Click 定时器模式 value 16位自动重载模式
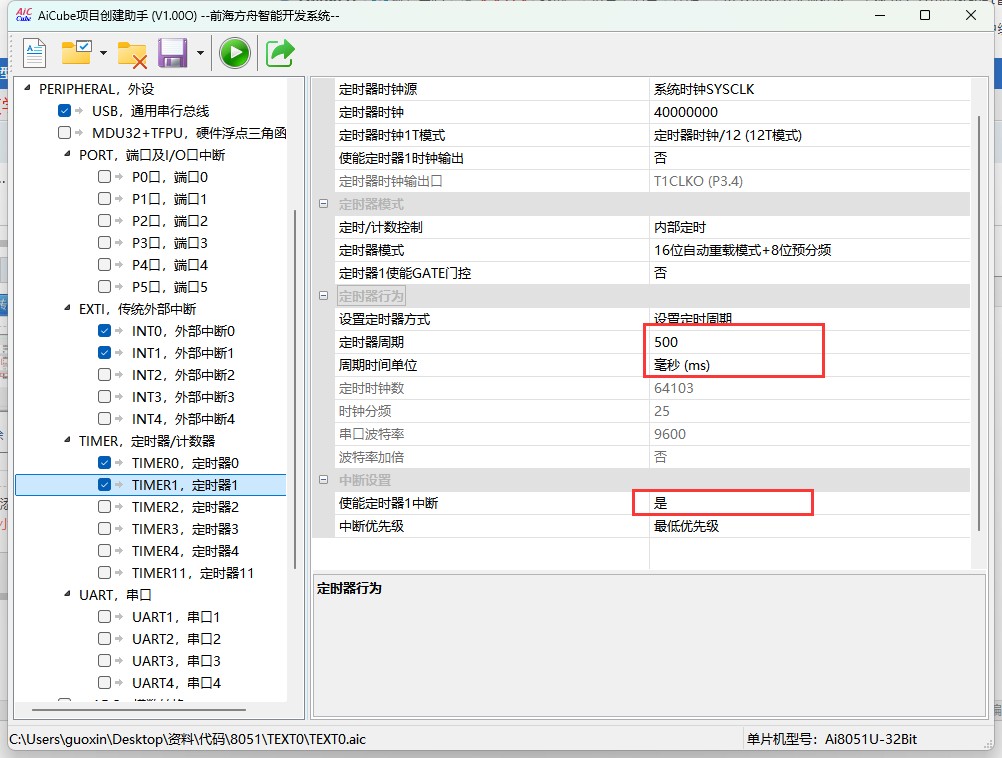Image resolution: width=1002 pixels, height=758 pixels. click(x=810, y=250)
